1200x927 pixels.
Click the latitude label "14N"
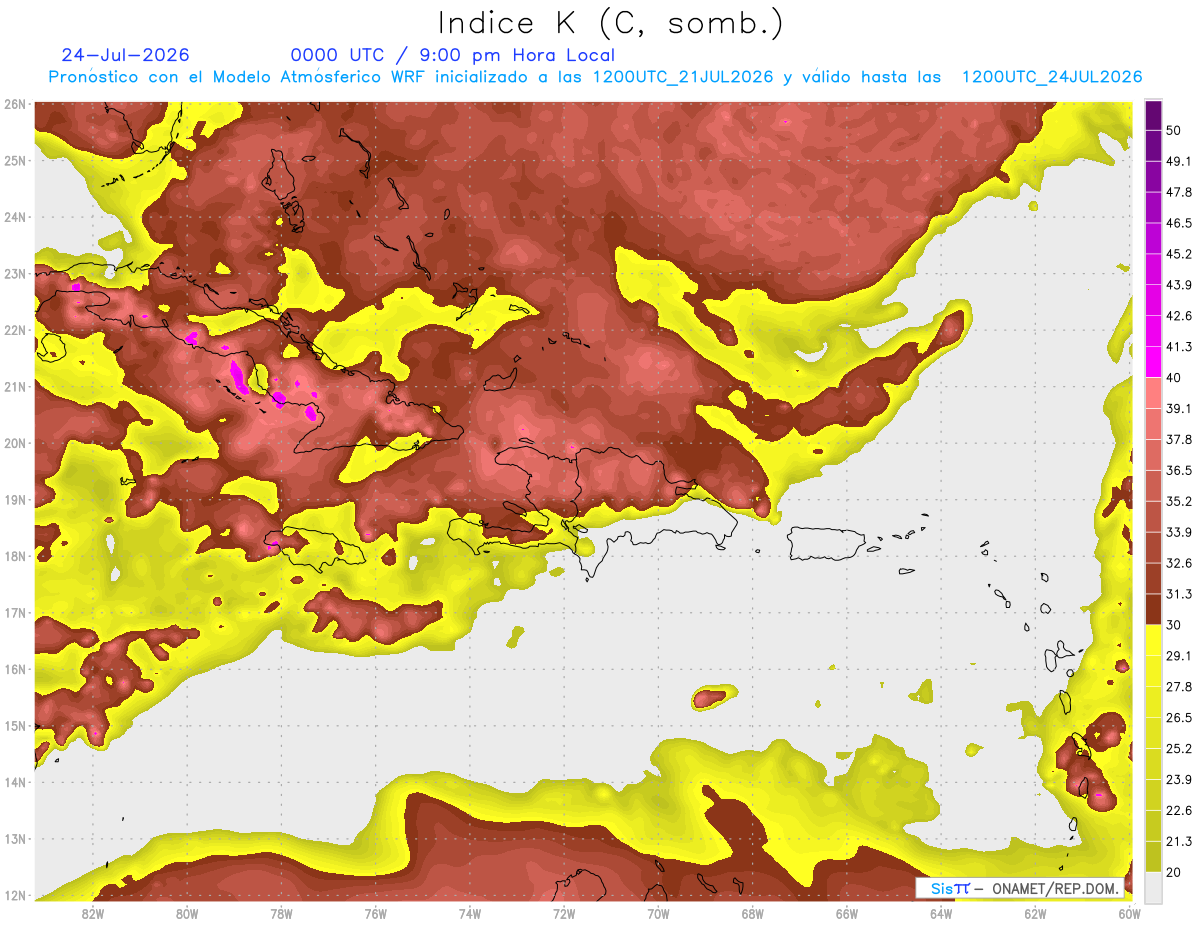15,782
